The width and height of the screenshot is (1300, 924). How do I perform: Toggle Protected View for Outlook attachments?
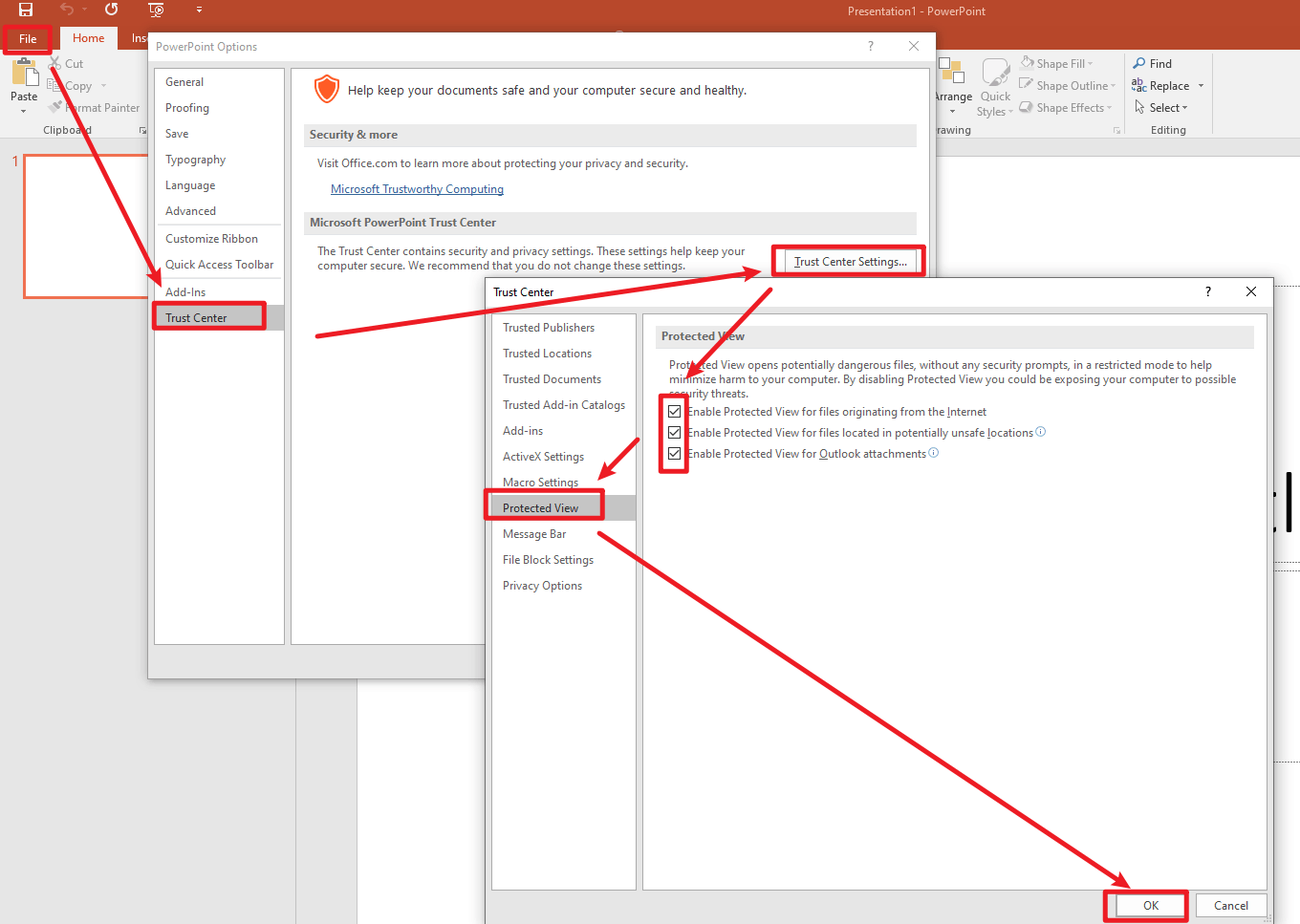pyautogui.click(x=675, y=454)
